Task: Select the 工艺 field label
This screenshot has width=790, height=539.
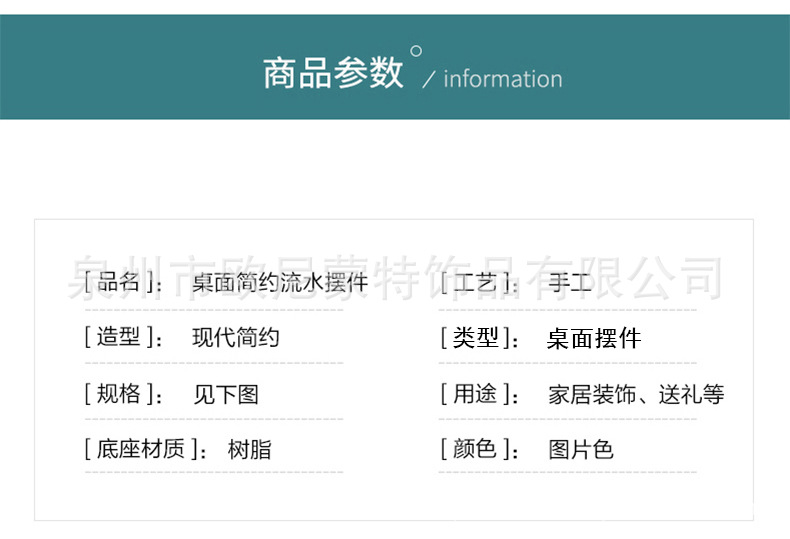Action: (477, 283)
